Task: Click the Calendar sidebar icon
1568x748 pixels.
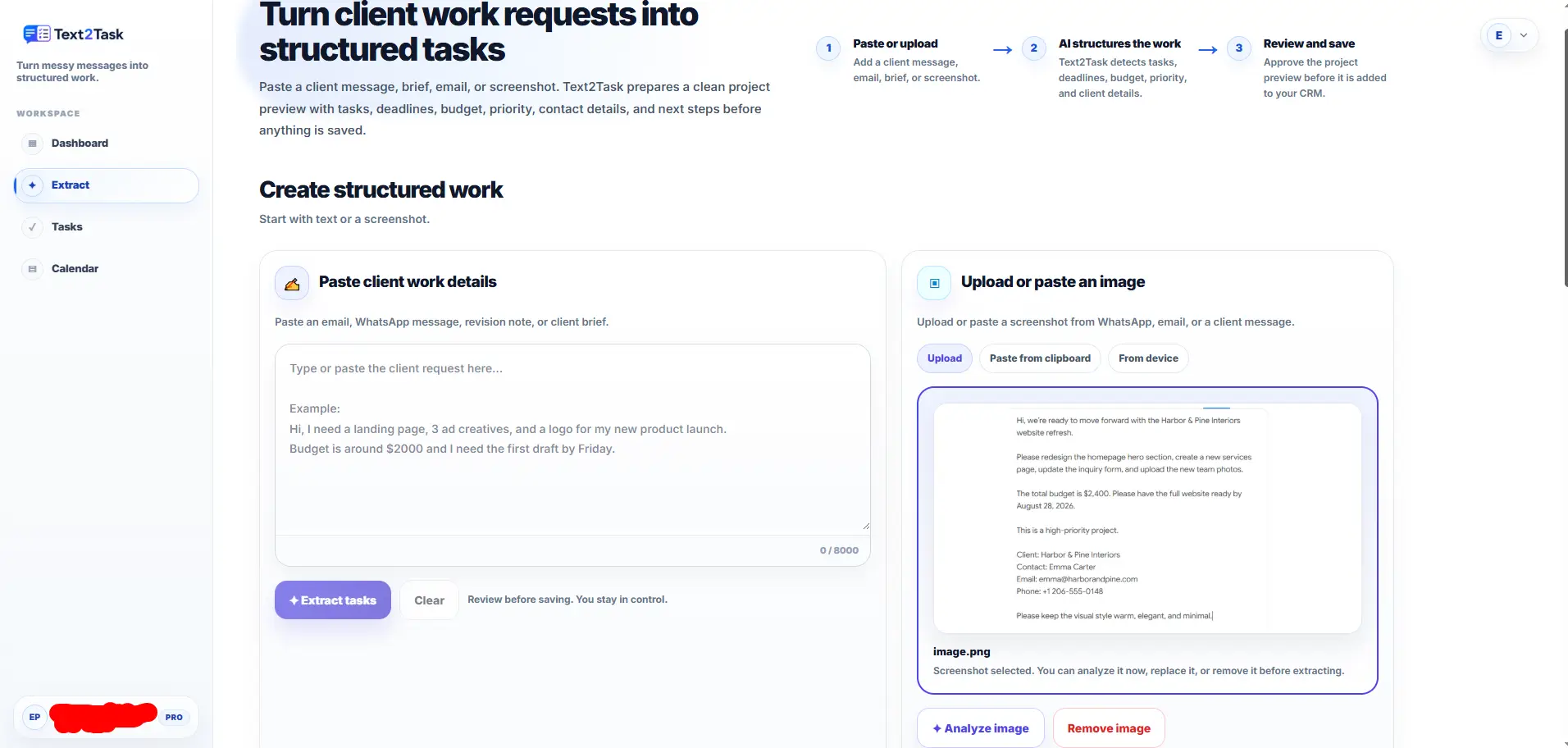Action: pos(32,269)
